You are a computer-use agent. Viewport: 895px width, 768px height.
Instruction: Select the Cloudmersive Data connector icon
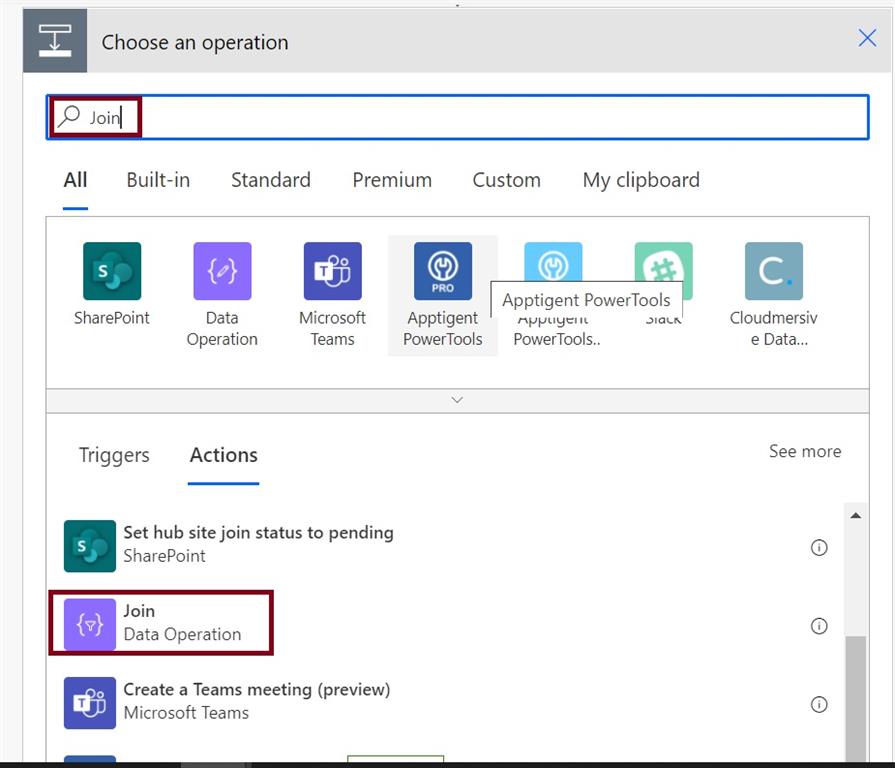click(x=773, y=271)
